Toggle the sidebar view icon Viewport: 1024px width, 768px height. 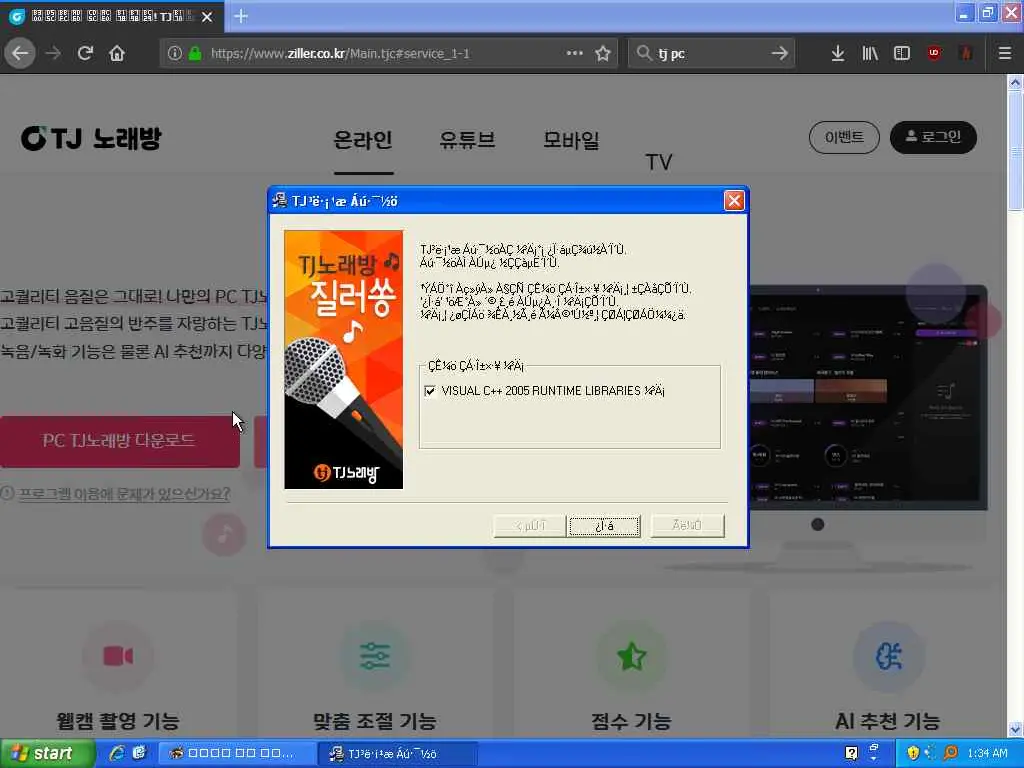pyautogui.click(x=902, y=53)
